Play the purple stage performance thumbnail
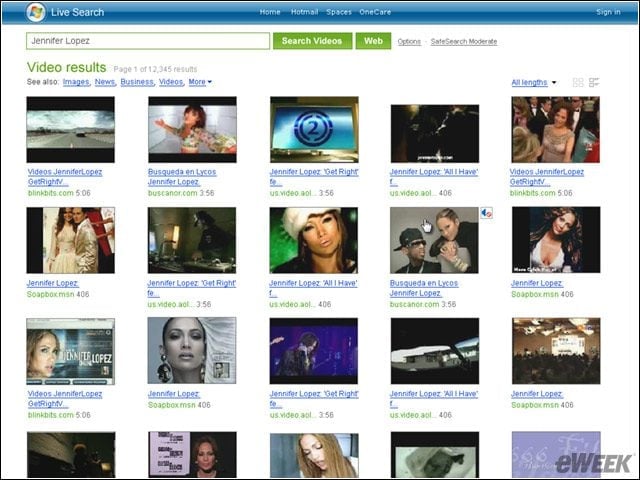 pos(313,351)
